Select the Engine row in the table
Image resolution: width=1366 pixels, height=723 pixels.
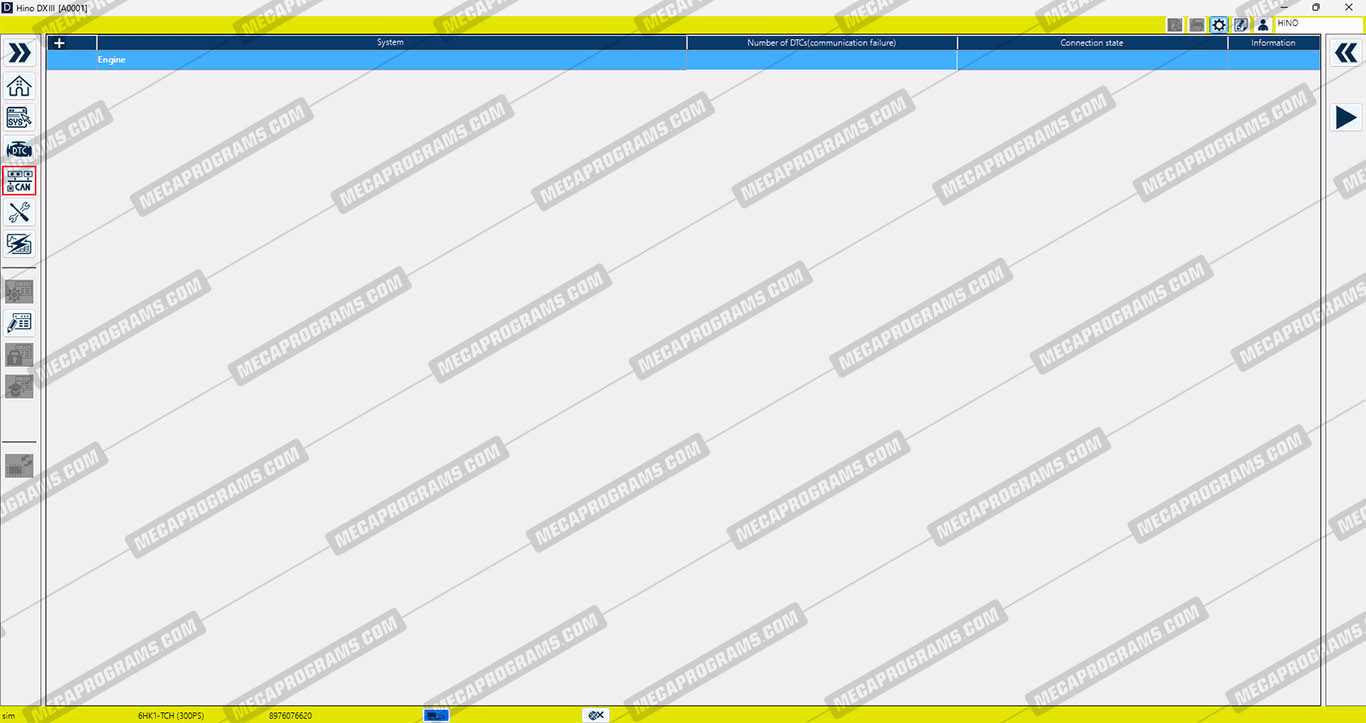tap(390, 60)
